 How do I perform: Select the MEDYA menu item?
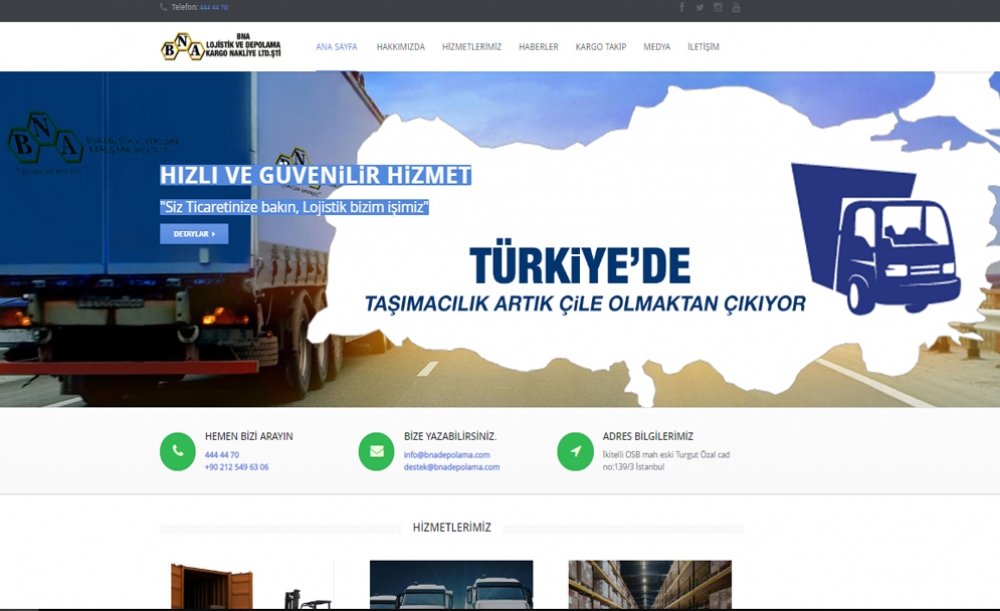[x=657, y=47]
